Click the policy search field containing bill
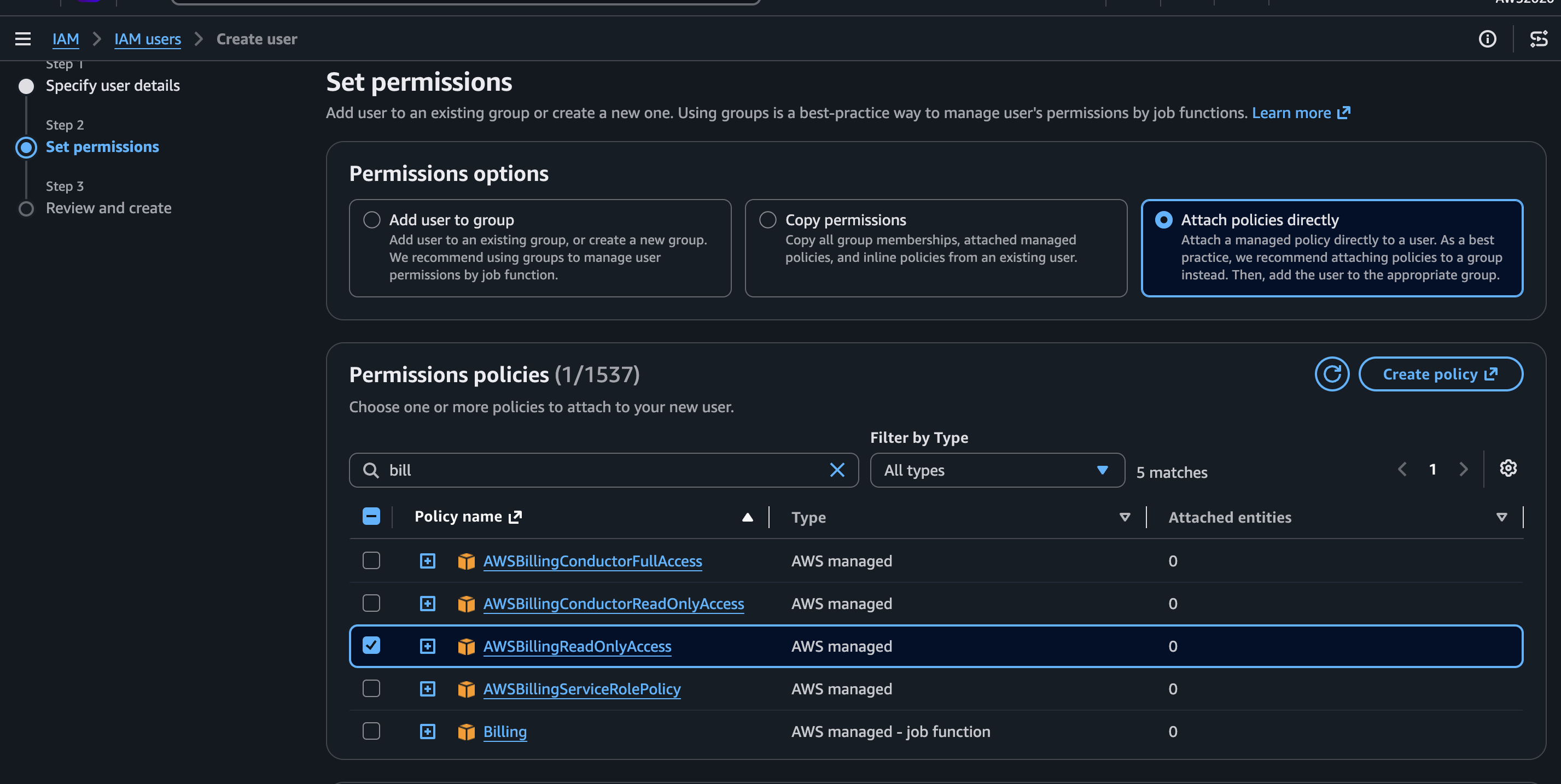 point(603,470)
